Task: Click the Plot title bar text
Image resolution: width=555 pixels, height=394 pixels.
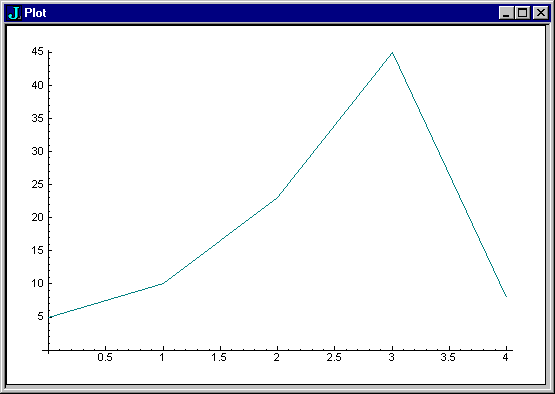Action: point(35,13)
